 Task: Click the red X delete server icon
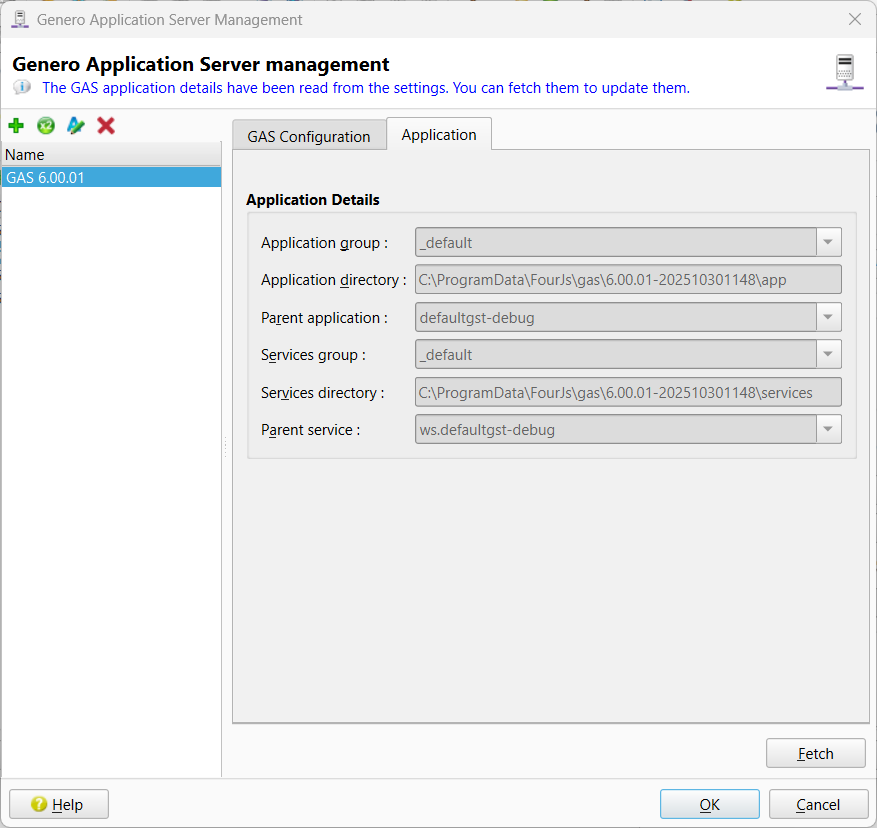(x=106, y=126)
